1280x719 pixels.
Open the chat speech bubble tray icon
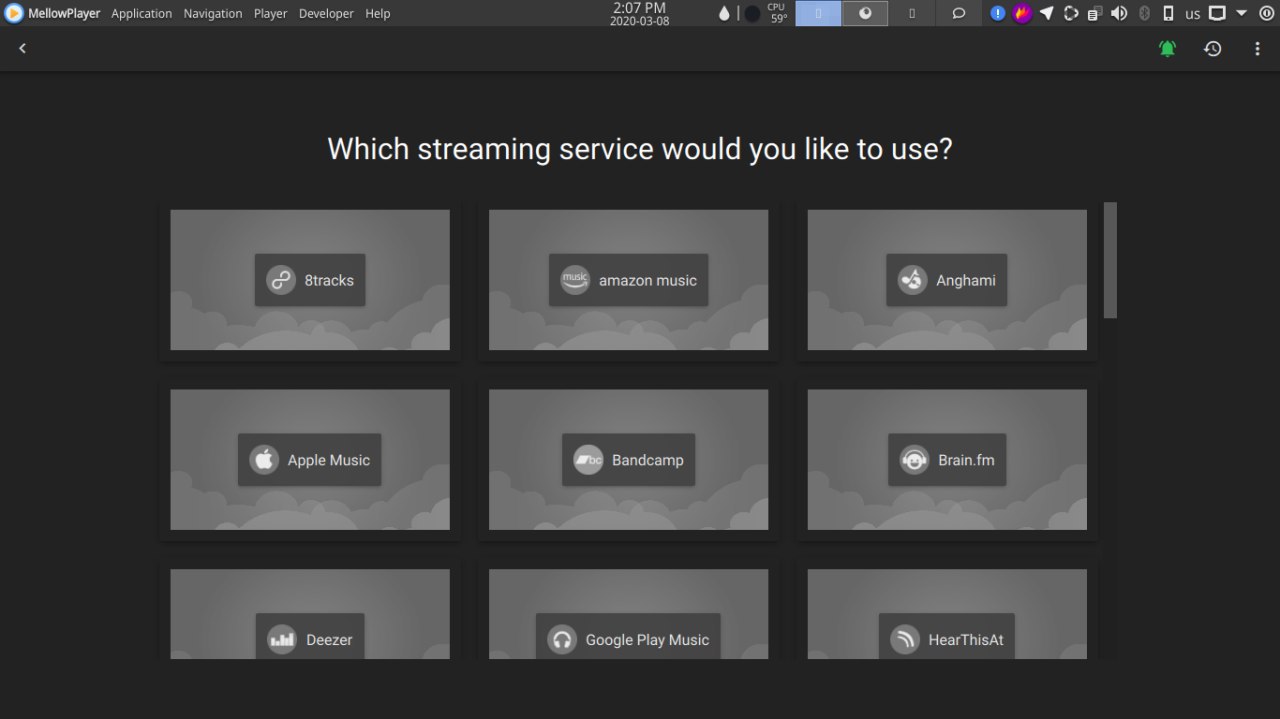pyautogui.click(x=958, y=13)
